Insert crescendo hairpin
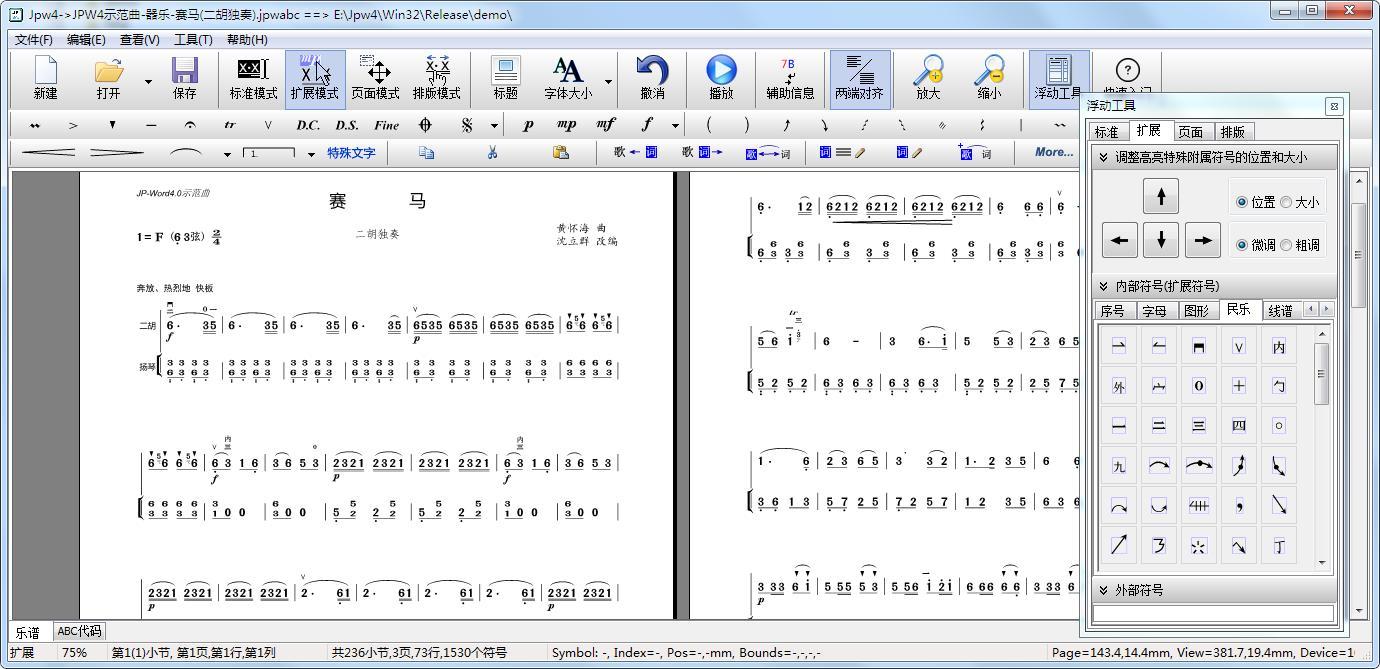 (47, 153)
